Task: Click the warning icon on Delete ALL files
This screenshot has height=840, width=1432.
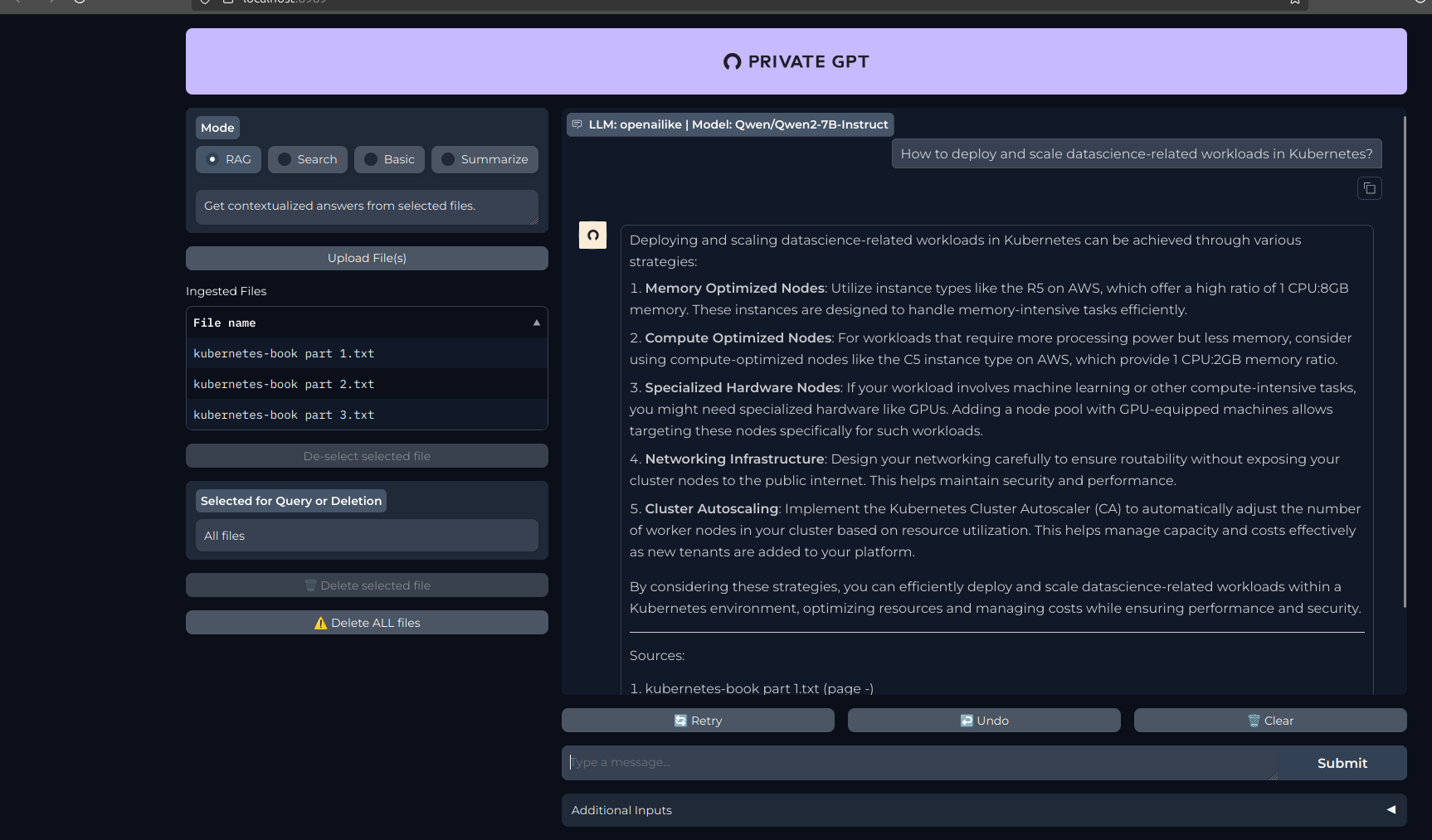Action: [320, 623]
